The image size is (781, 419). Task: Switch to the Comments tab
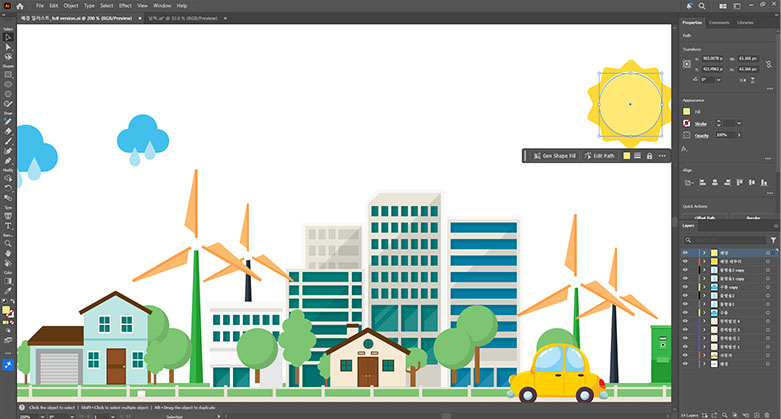(719, 22)
